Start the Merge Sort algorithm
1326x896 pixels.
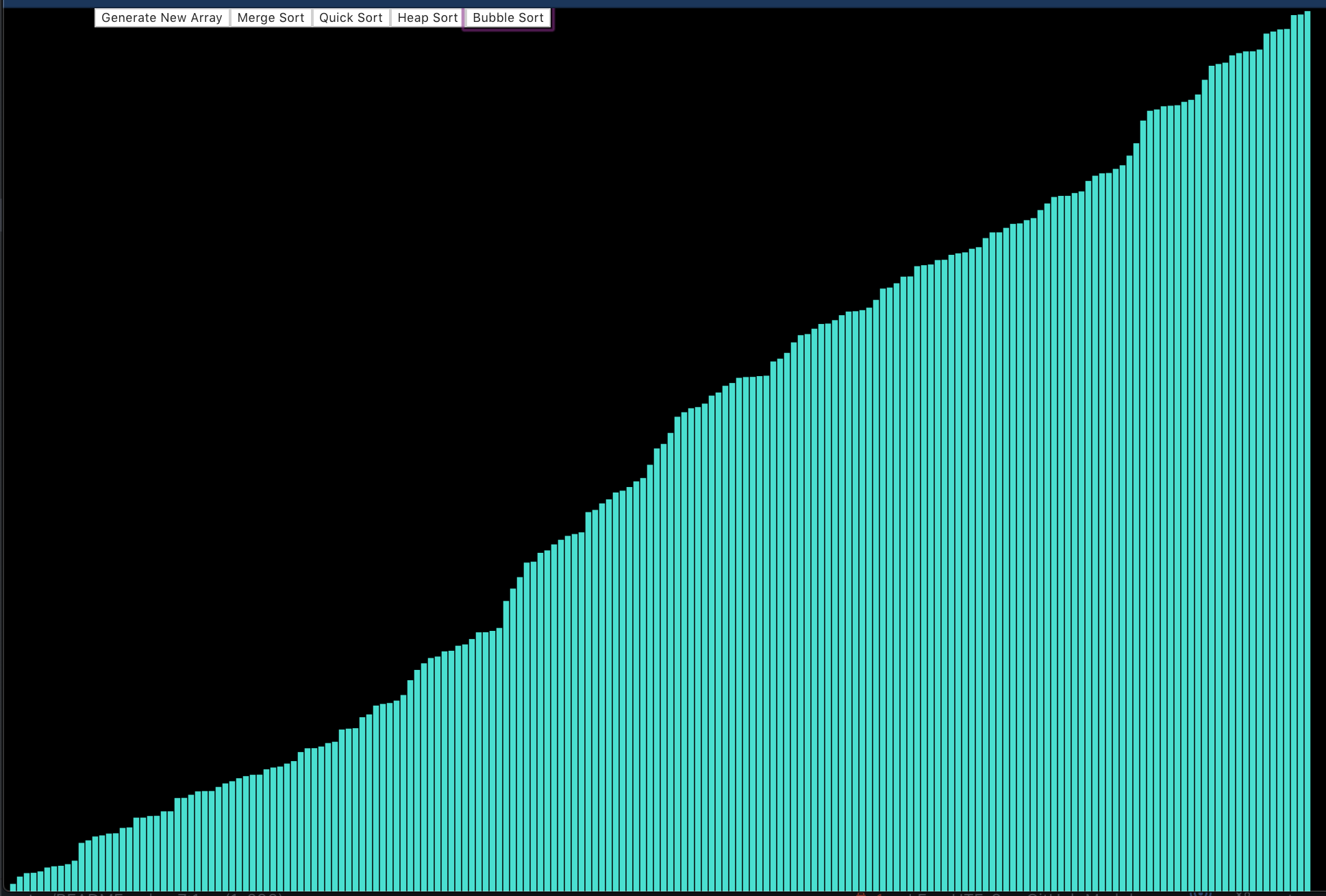[271, 18]
